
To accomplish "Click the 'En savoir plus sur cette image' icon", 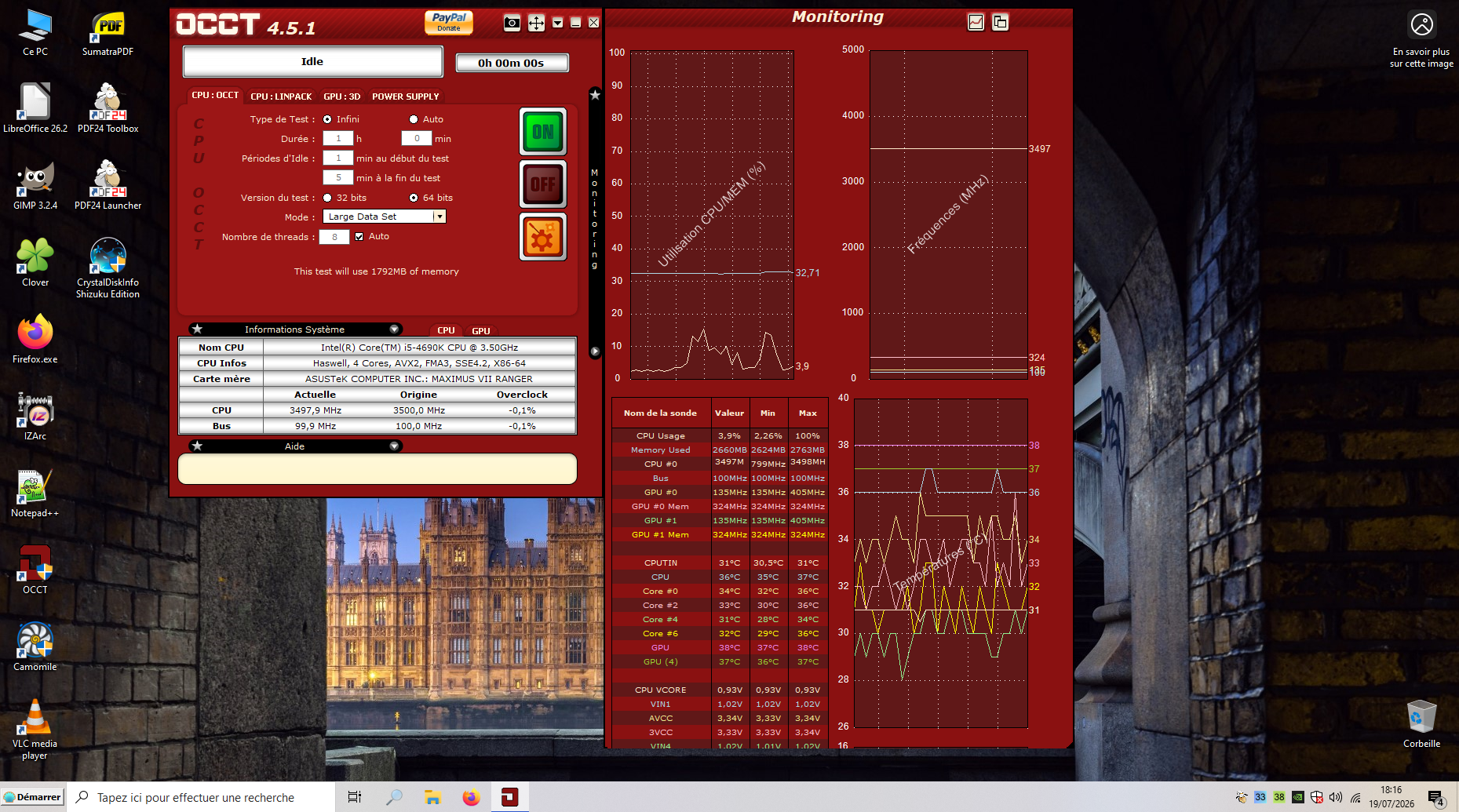I will (x=1421, y=39).
